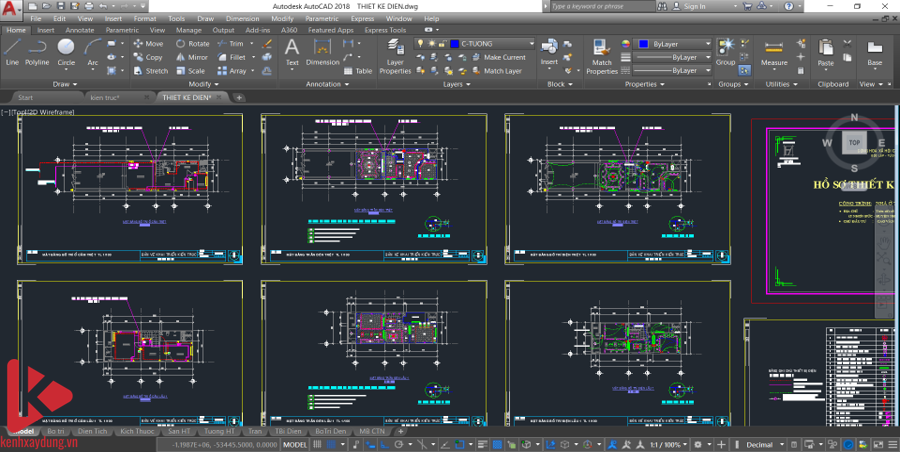Switch to the kien truc drawing tab

tap(105, 97)
